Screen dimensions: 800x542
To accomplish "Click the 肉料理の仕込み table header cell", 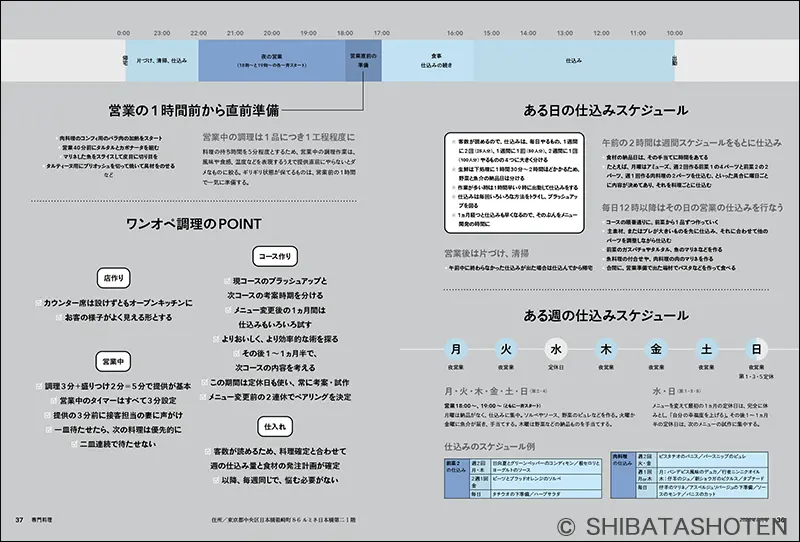I will pyautogui.click(x=623, y=475).
